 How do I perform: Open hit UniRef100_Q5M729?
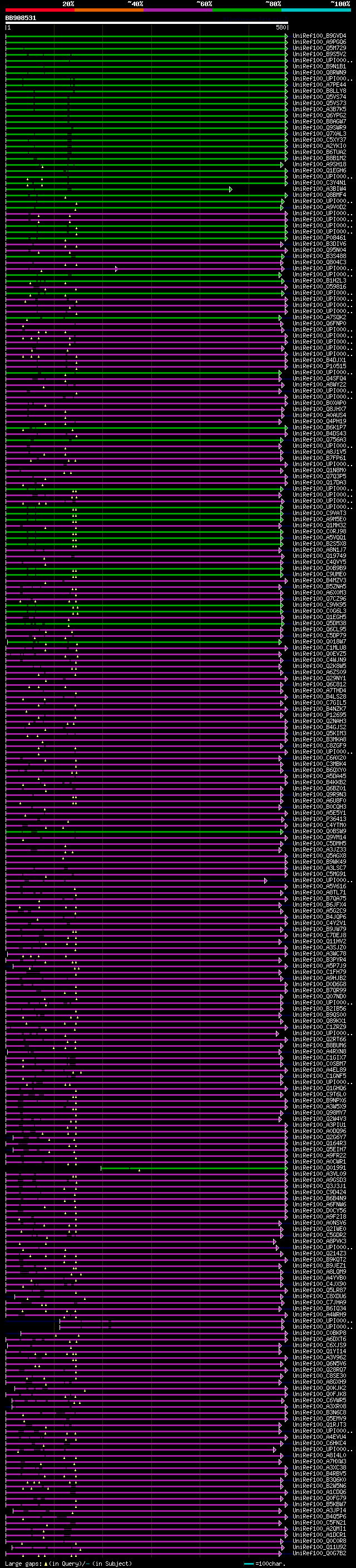click(x=319, y=48)
